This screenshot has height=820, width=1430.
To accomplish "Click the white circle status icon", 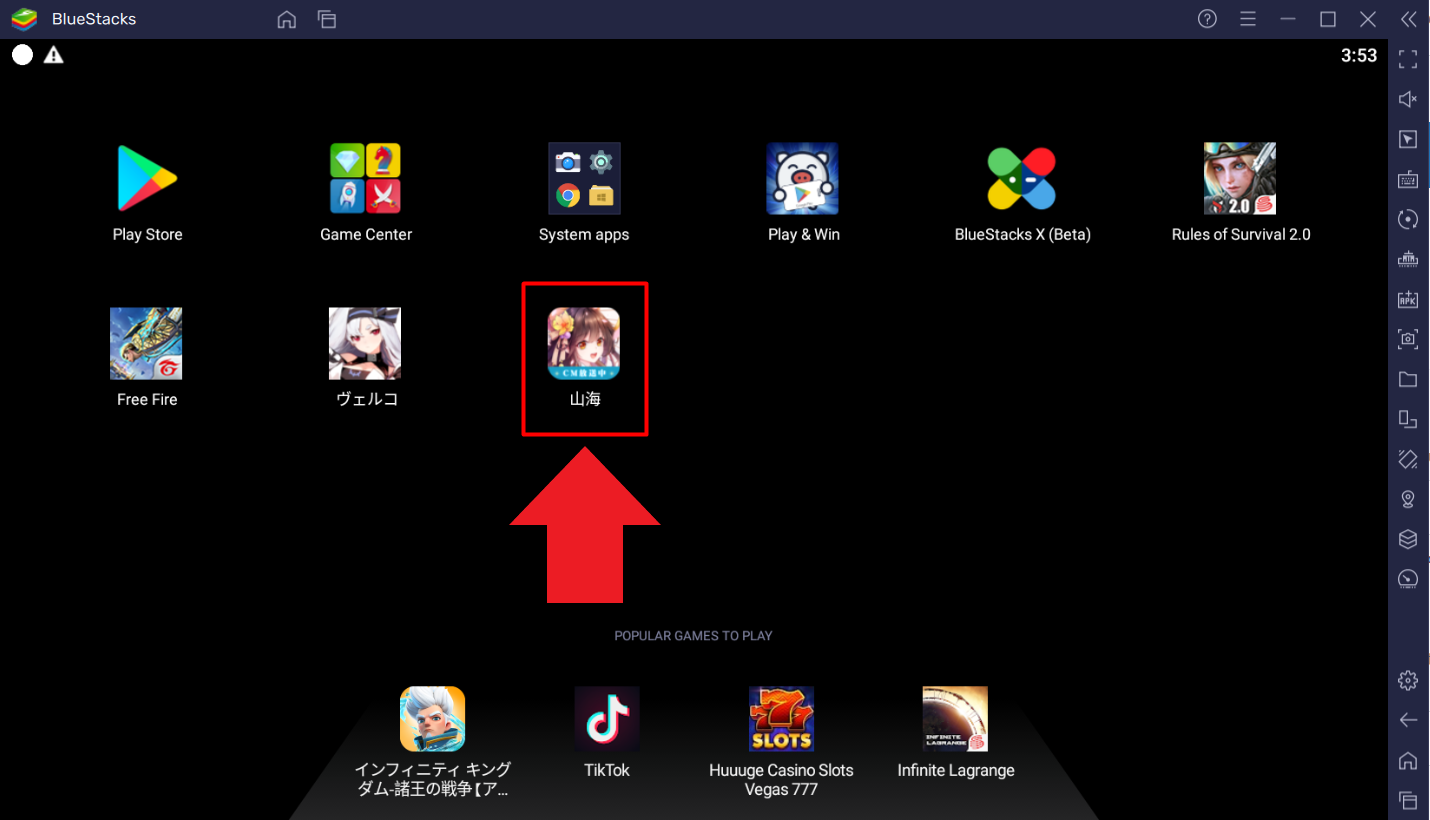I will pyautogui.click(x=22, y=55).
